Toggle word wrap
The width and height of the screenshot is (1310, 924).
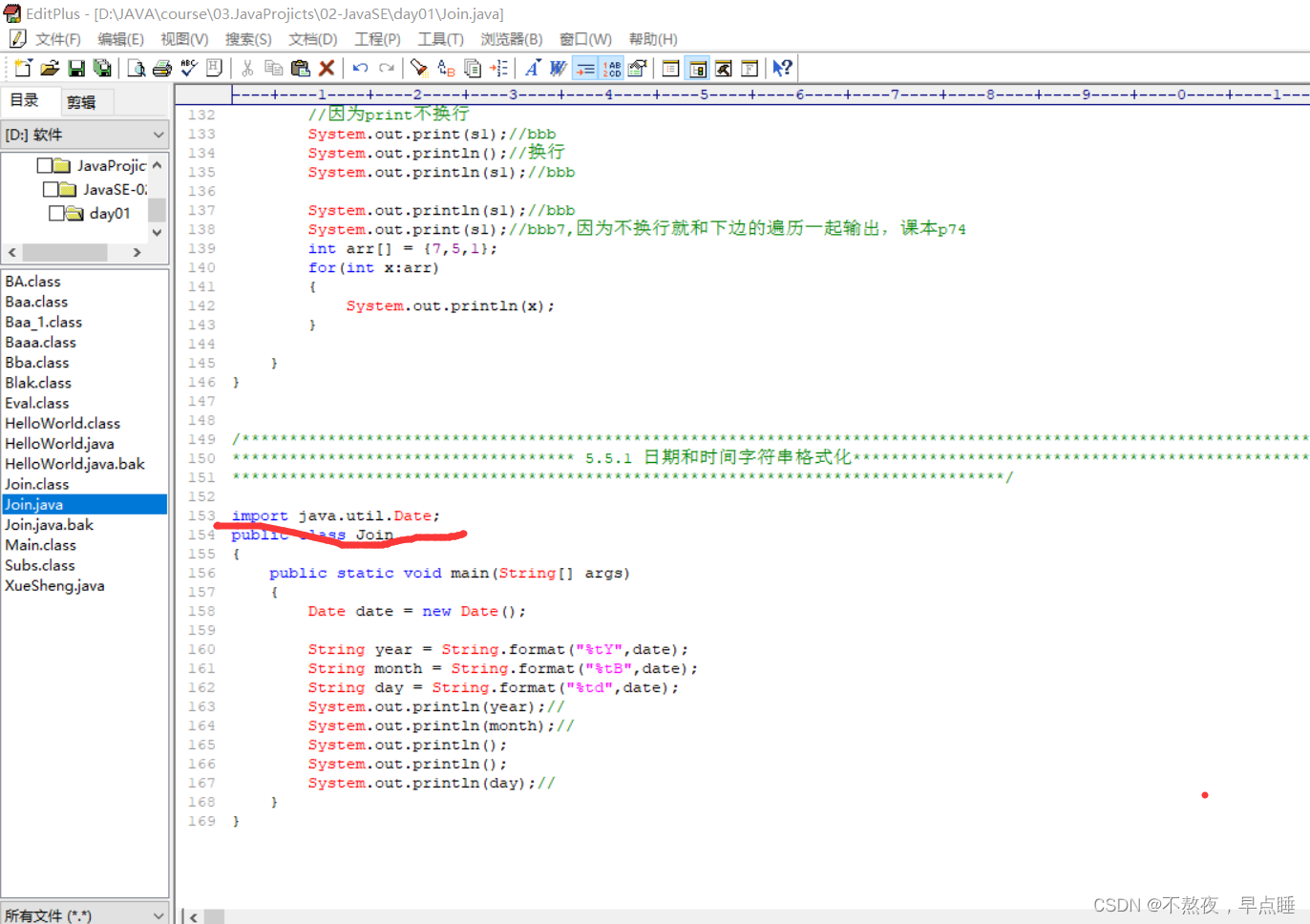click(559, 68)
